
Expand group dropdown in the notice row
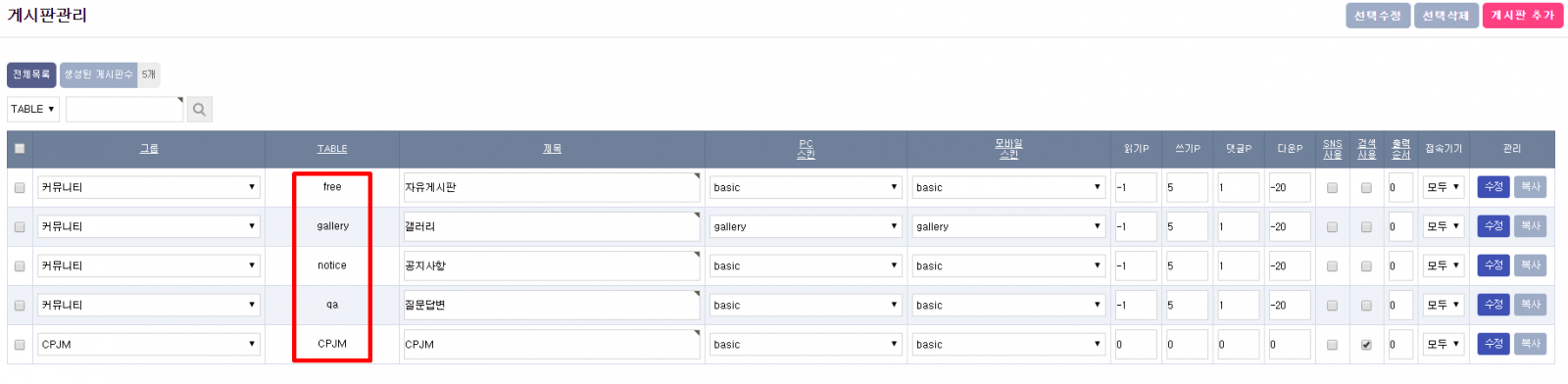click(x=149, y=265)
